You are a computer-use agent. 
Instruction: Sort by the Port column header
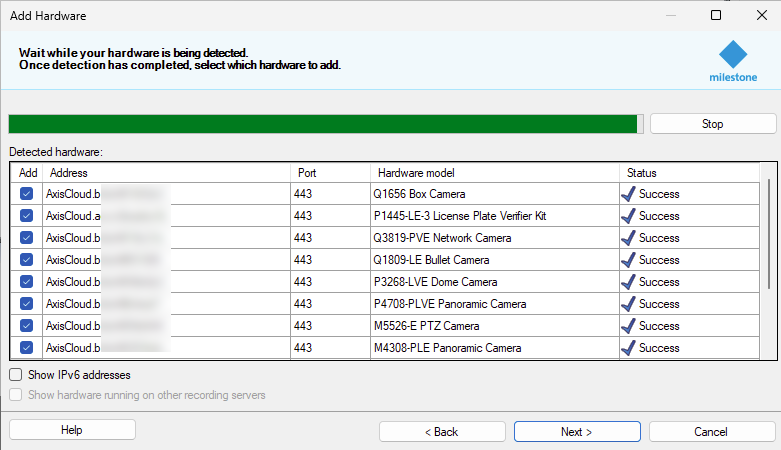[330, 173]
